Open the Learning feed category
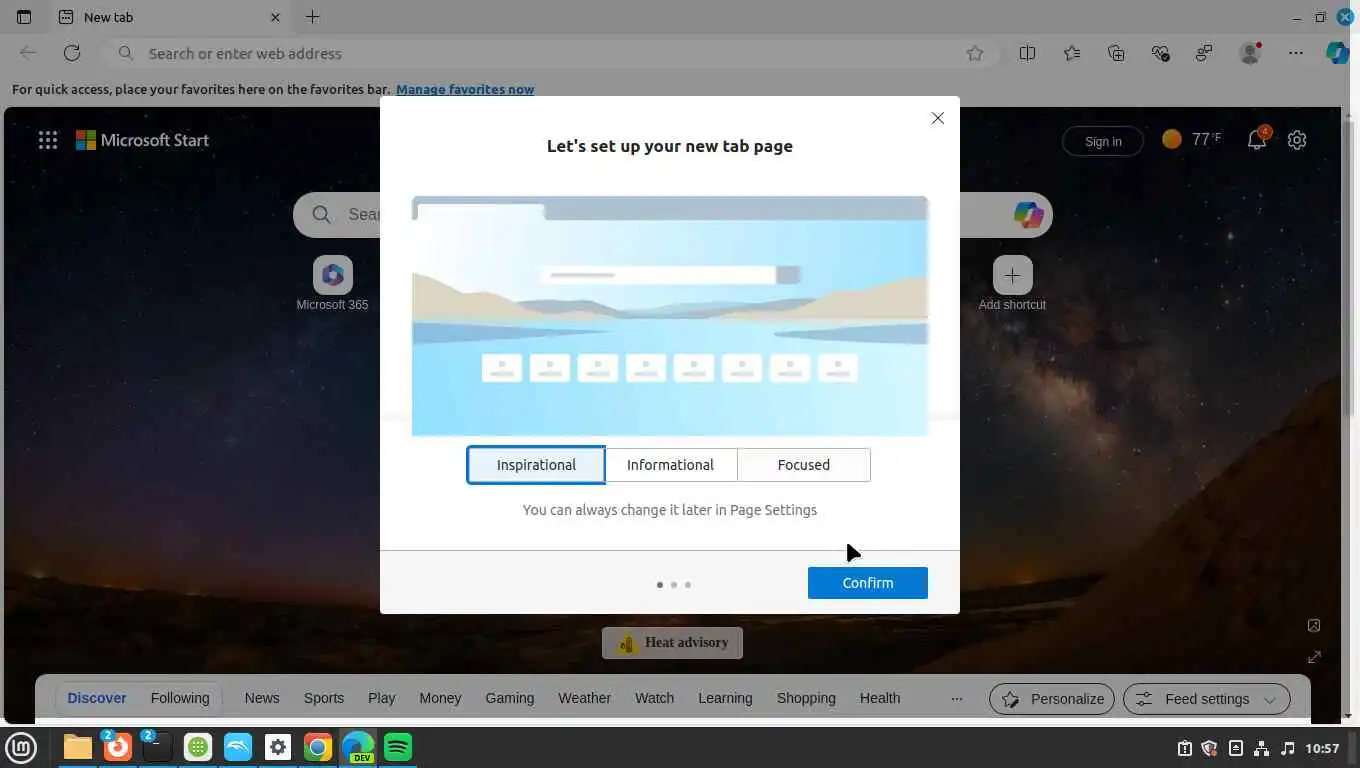Screen dimensions: 1360x768 tap(725, 698)
